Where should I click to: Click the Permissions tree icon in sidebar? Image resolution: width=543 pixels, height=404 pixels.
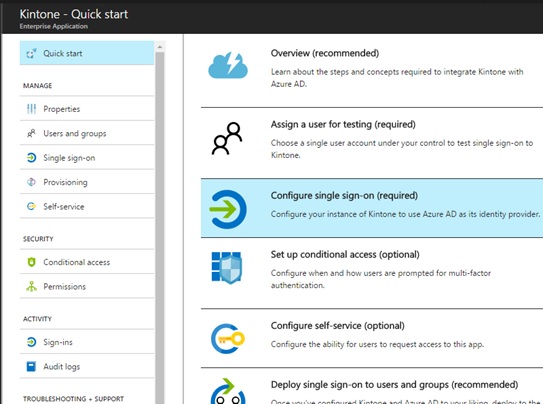[x=31, y=286]
